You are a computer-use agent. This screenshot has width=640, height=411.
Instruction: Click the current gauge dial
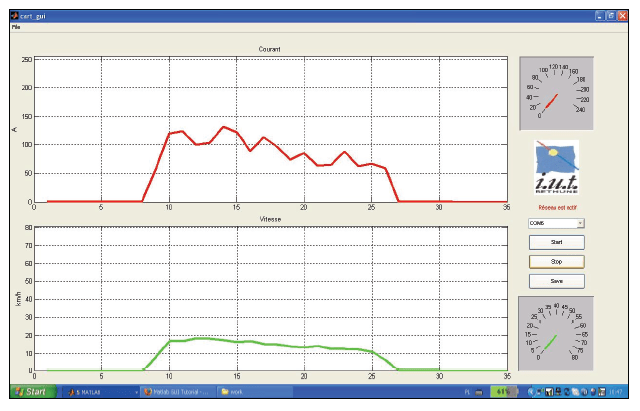556,92
